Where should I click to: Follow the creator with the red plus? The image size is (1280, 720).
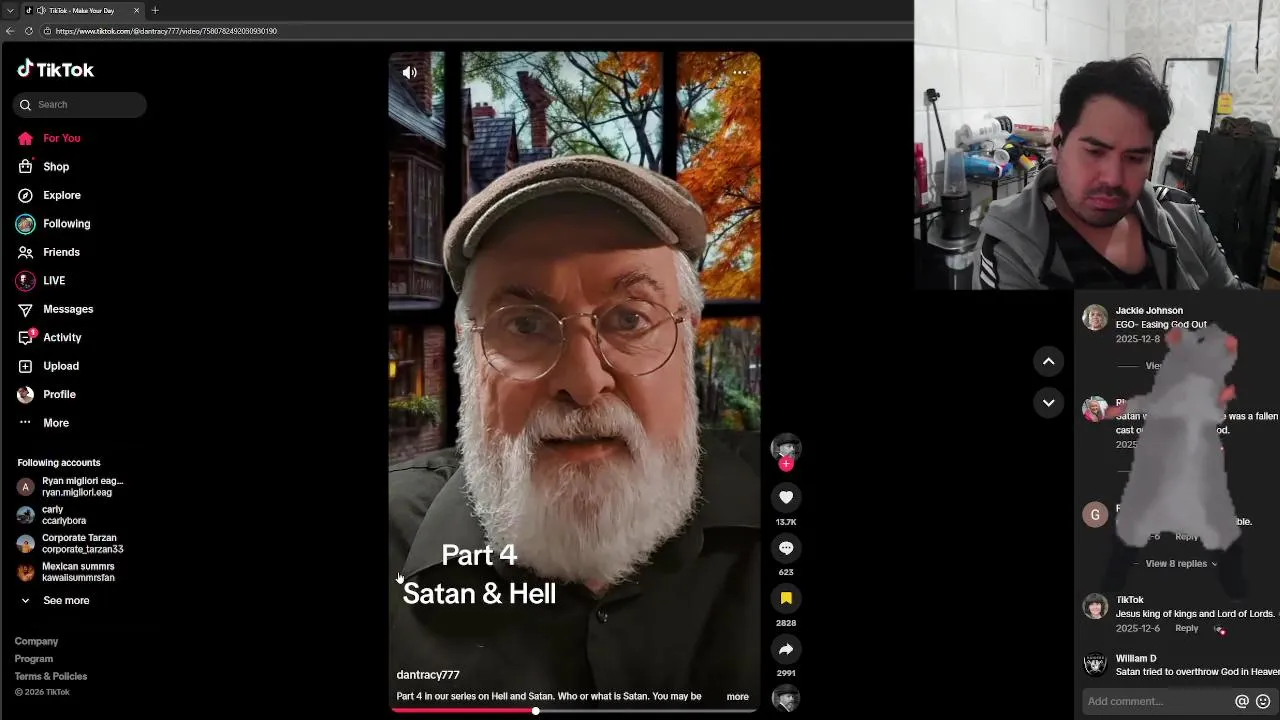(x=786, y=464)
